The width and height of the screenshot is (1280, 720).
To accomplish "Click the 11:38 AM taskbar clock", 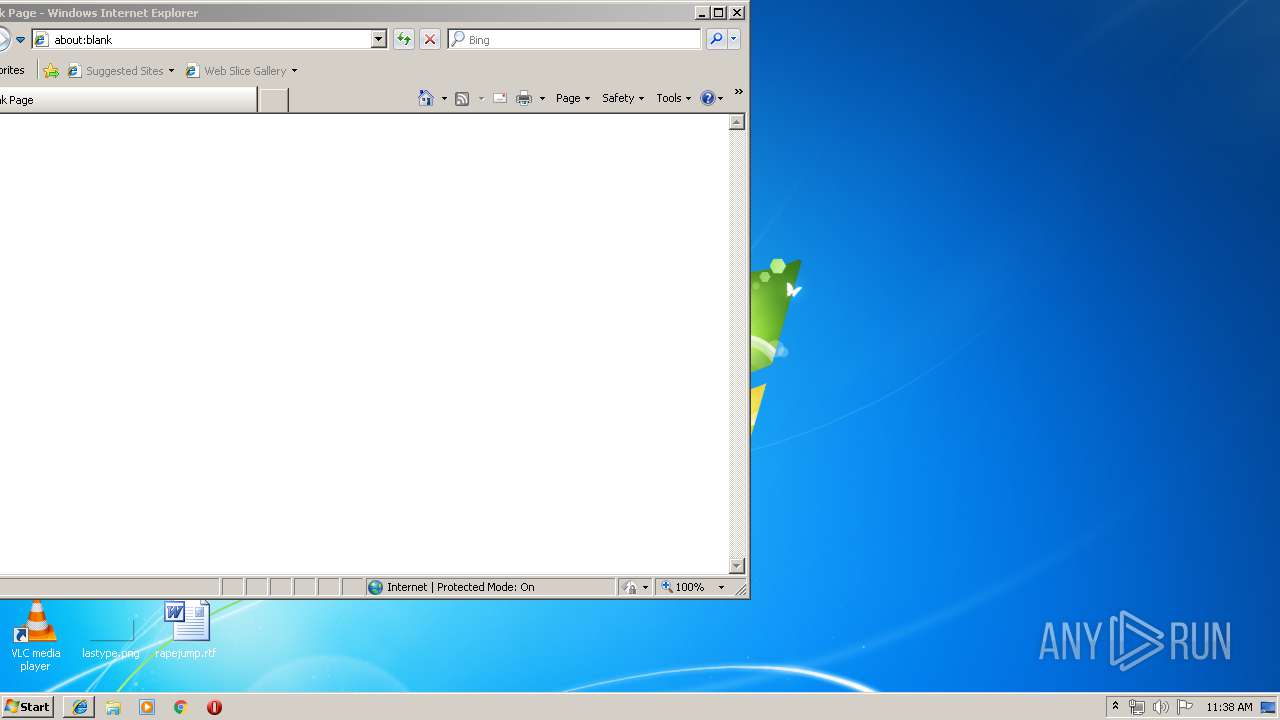I will tap(1229, 707).
